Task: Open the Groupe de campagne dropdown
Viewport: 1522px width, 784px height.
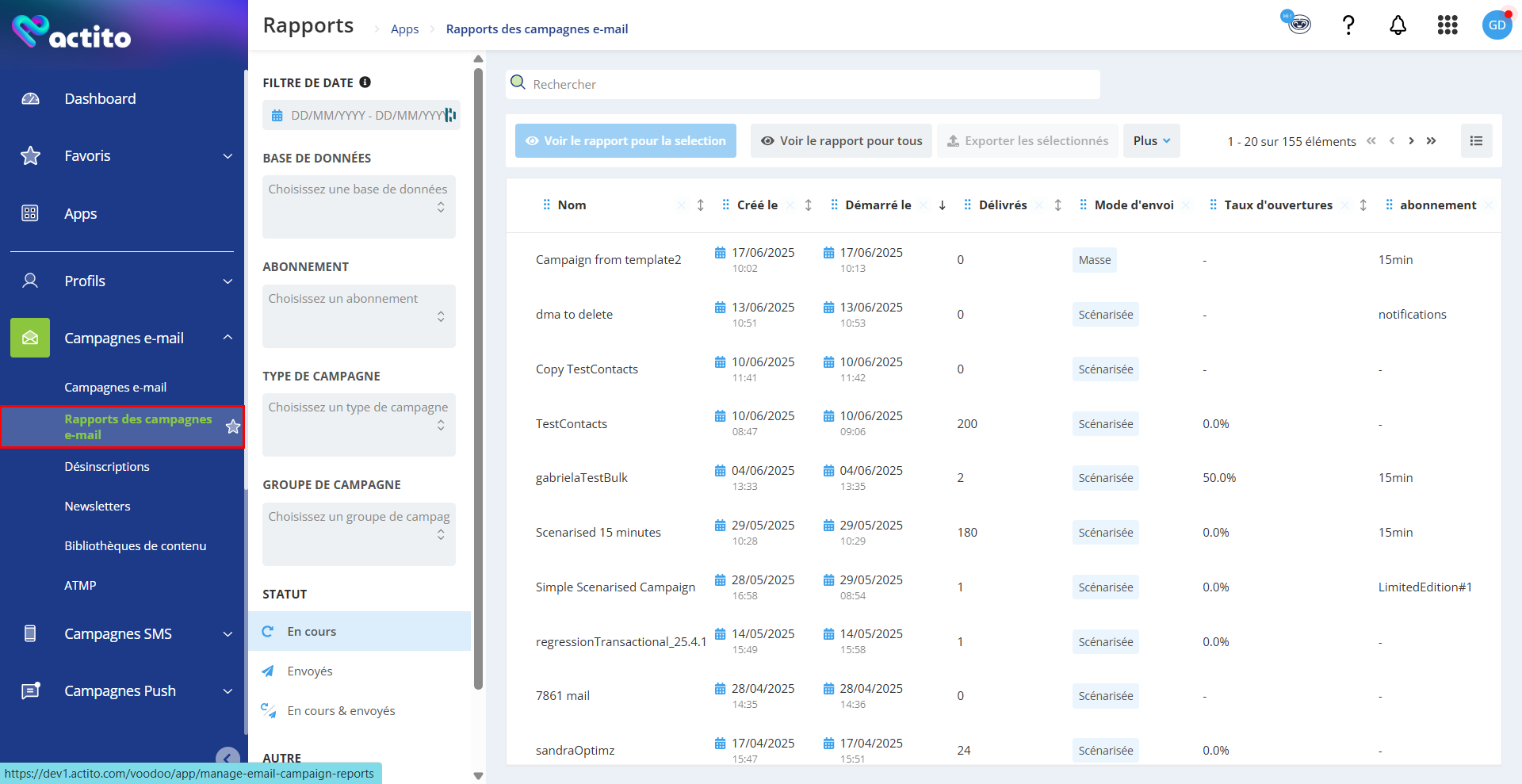Action: click(359, 534)
